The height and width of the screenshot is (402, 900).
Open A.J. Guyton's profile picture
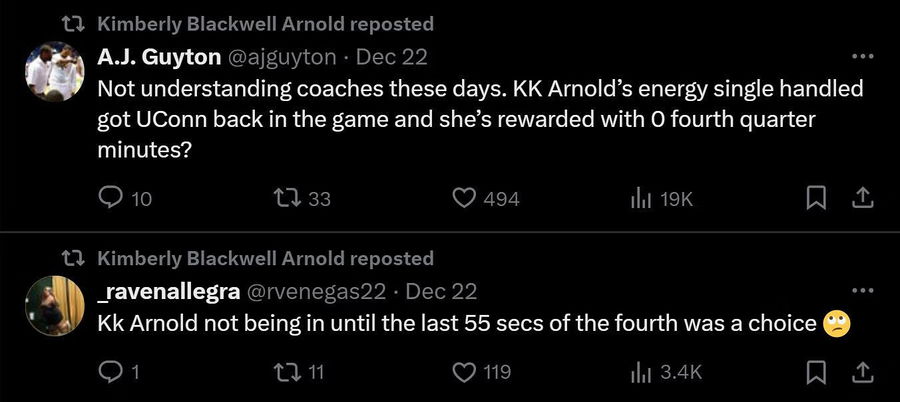(54, 70)
